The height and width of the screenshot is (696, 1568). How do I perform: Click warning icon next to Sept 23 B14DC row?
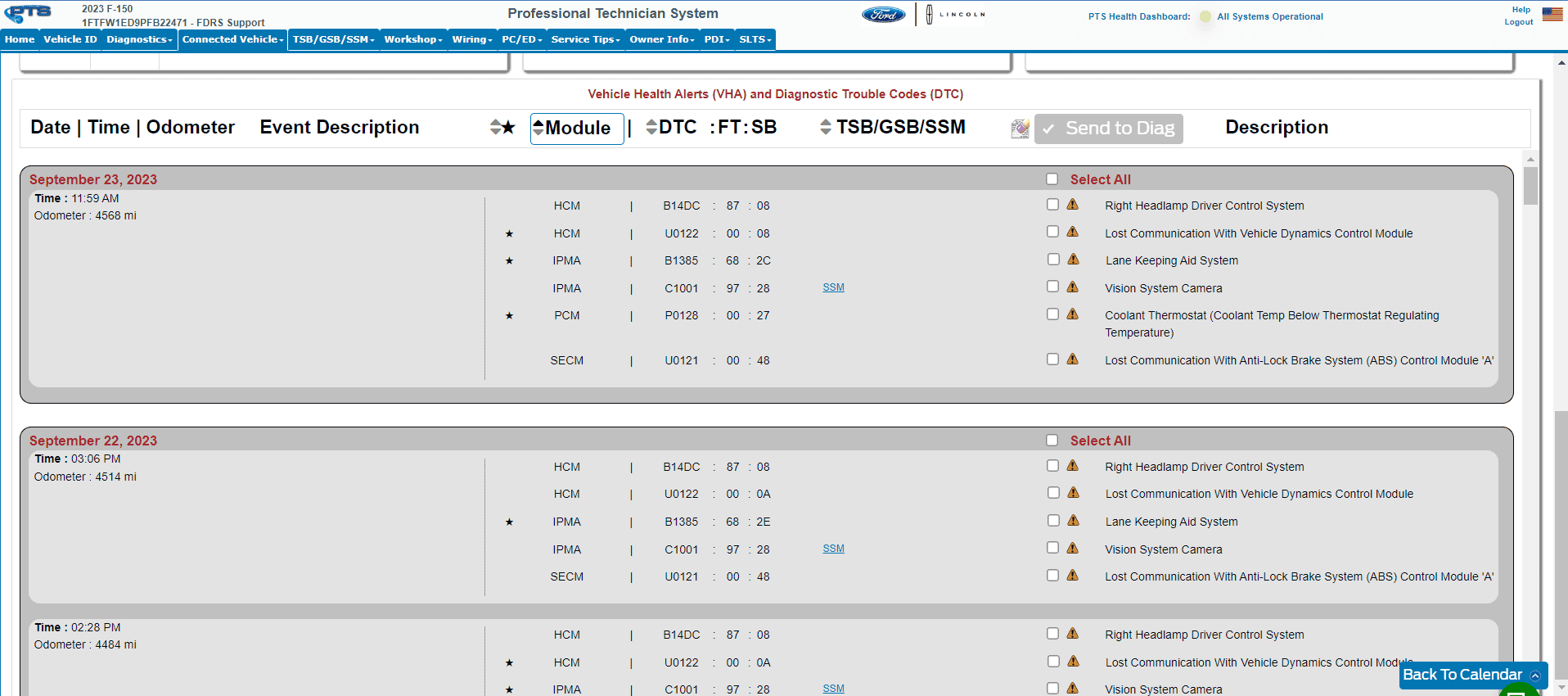[x=1072, y=205]
